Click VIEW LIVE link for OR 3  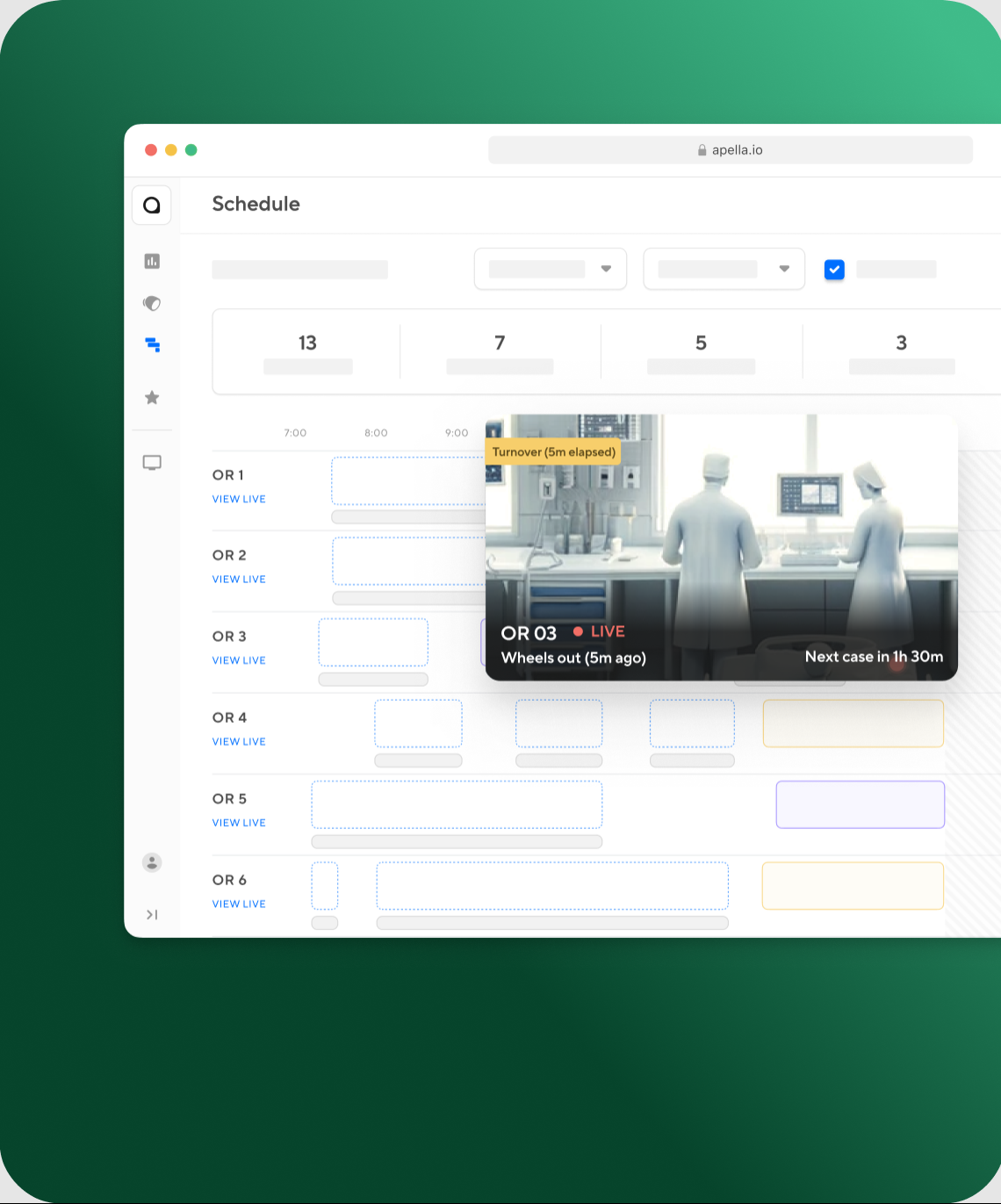[239, 660]
